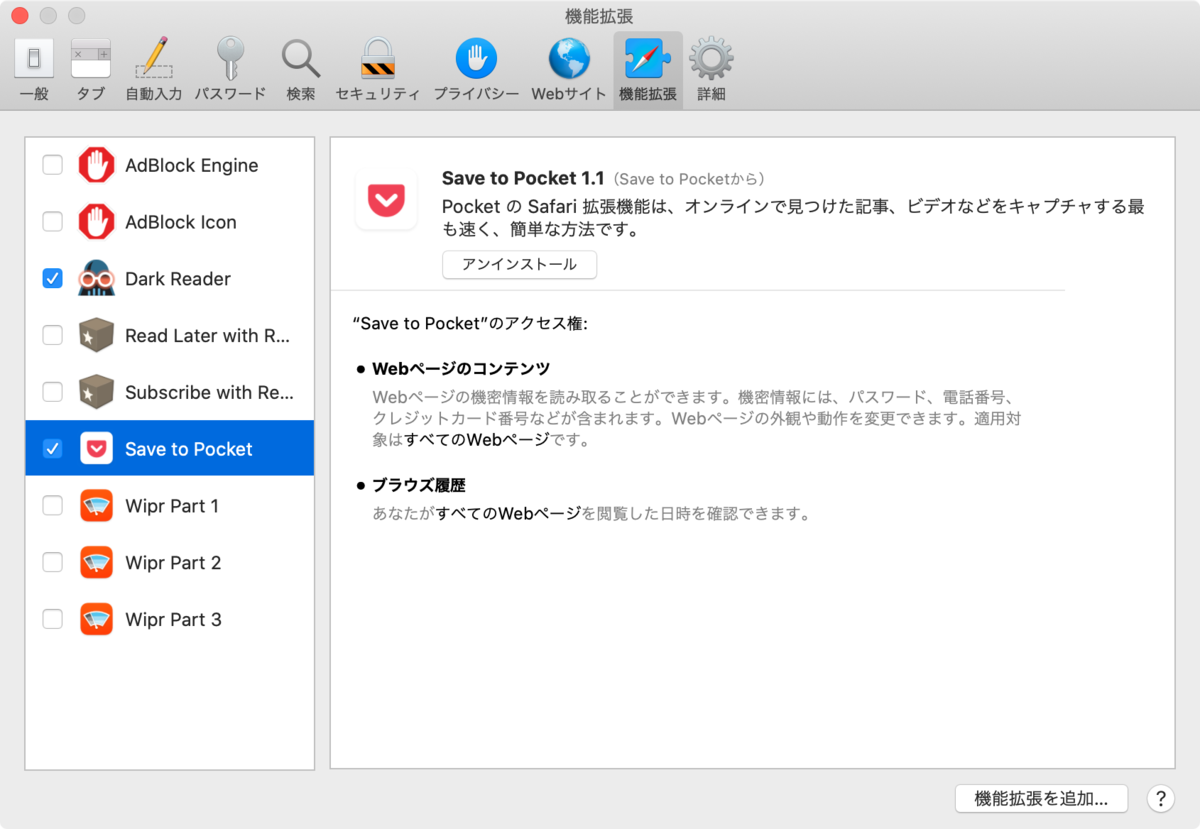Select the AdBlock Engine extension name
Image resolution: width=1200 pixels, height=829 pixels.
pos(192,166)
